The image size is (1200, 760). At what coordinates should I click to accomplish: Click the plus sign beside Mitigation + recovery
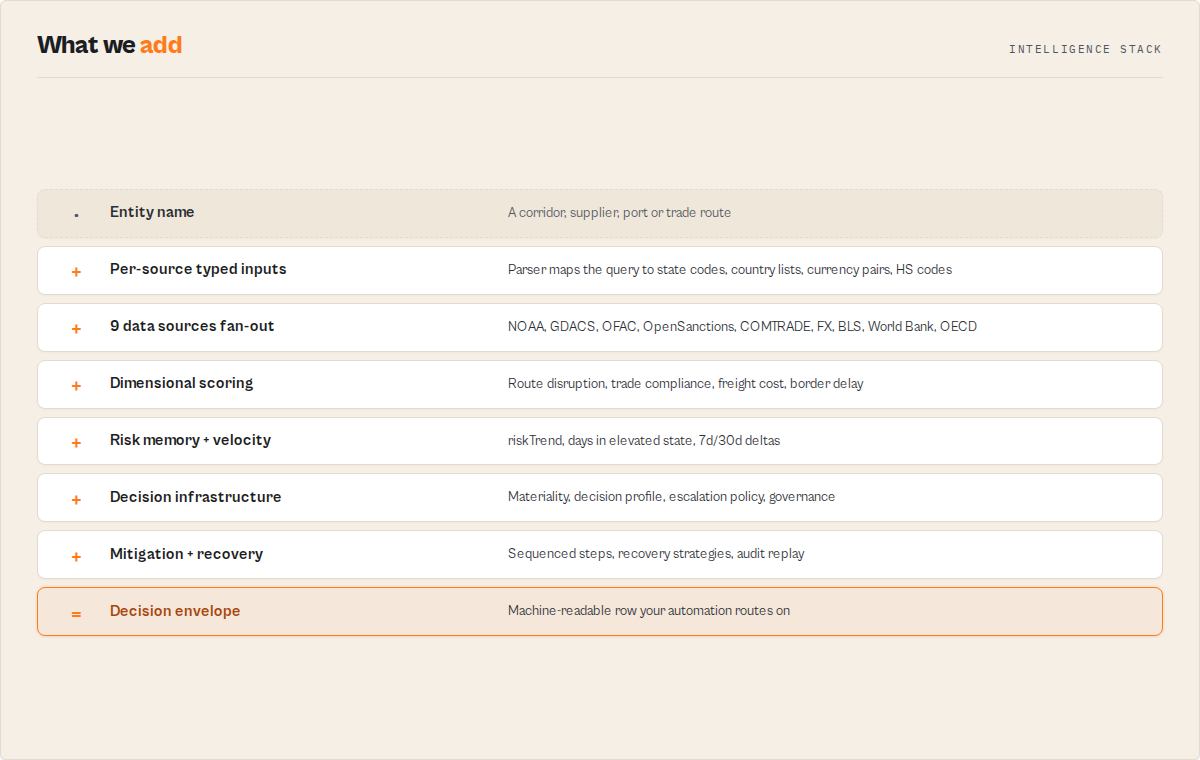coord(76,556)
